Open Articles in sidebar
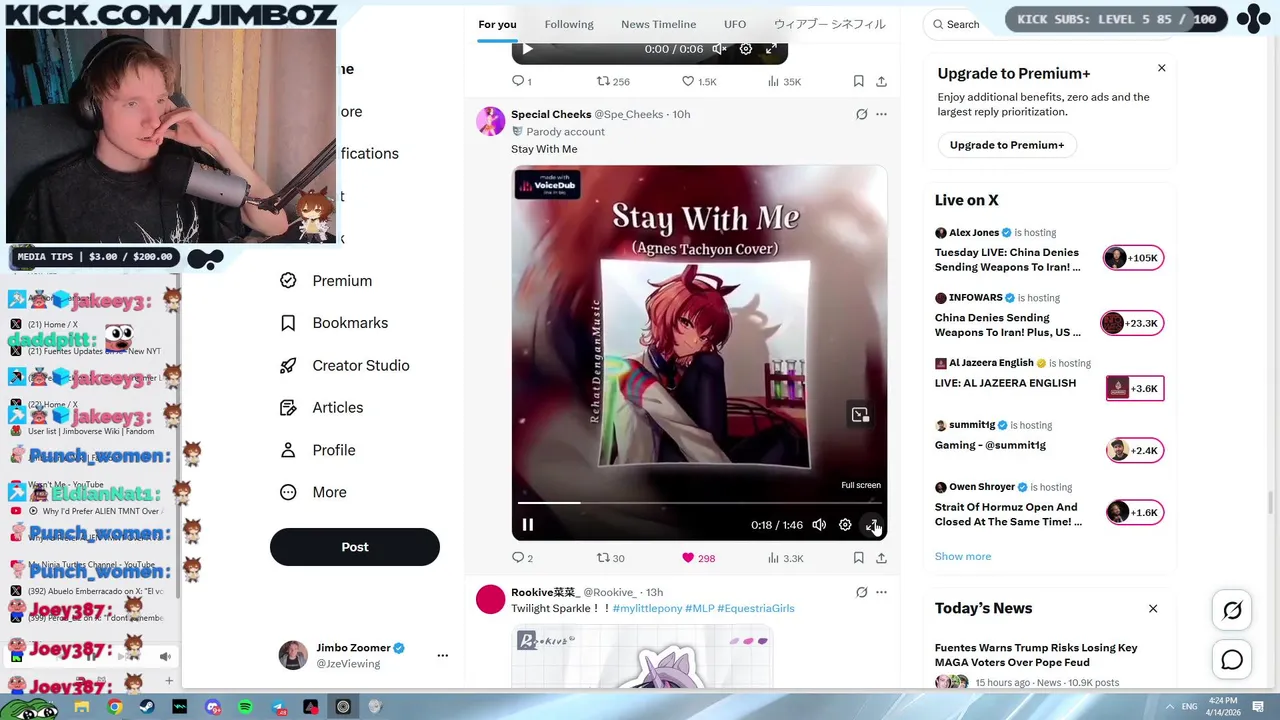 322,408
